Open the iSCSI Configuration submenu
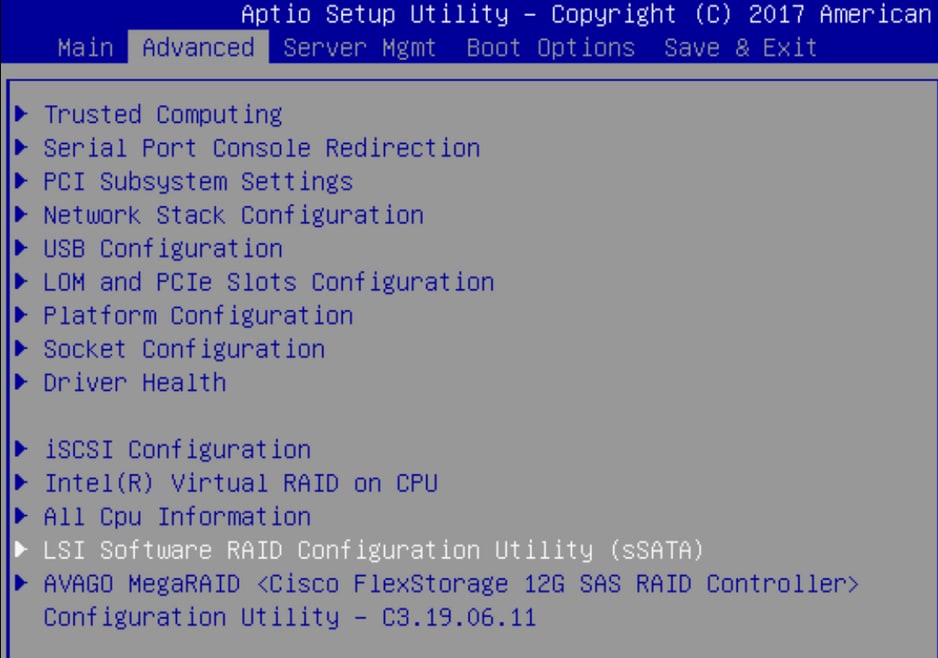The height and width of the screenshot is (658, 938). coord(176,450)
